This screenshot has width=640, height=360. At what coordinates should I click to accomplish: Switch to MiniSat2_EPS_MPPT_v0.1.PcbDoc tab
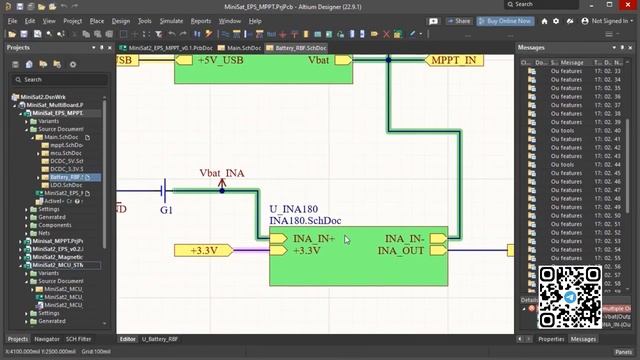[x=167, y=48]
